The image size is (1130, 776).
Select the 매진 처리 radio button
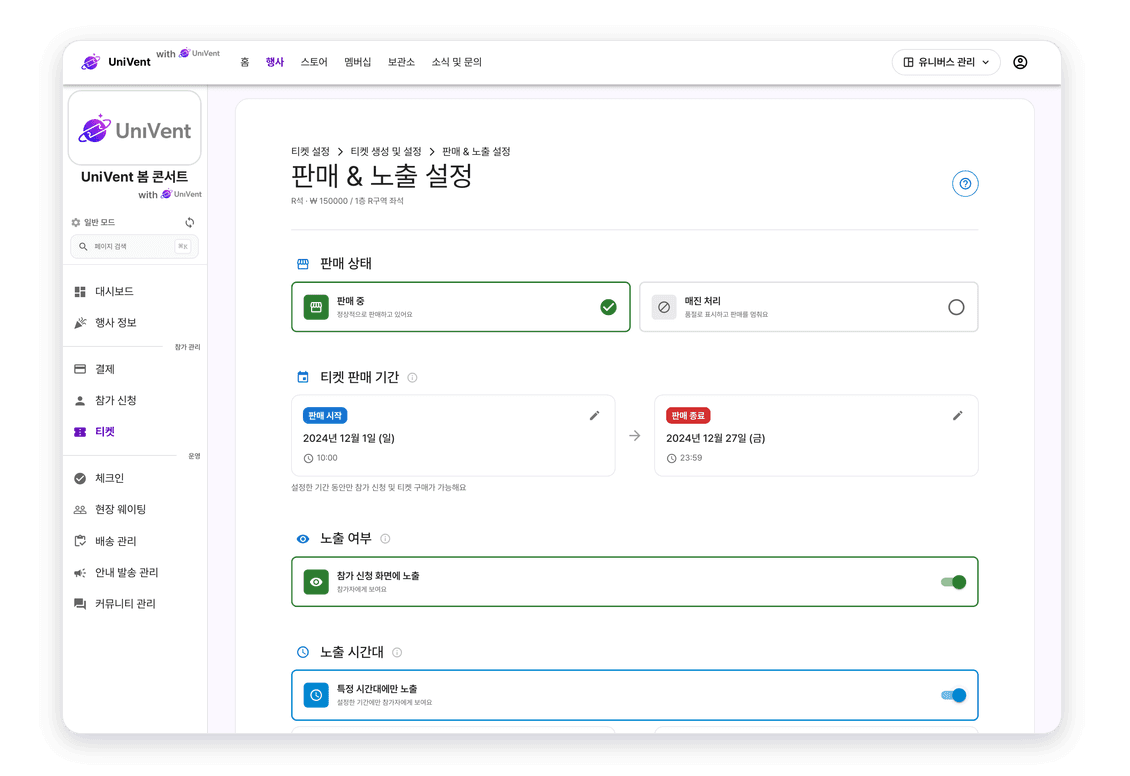point(956,307)
